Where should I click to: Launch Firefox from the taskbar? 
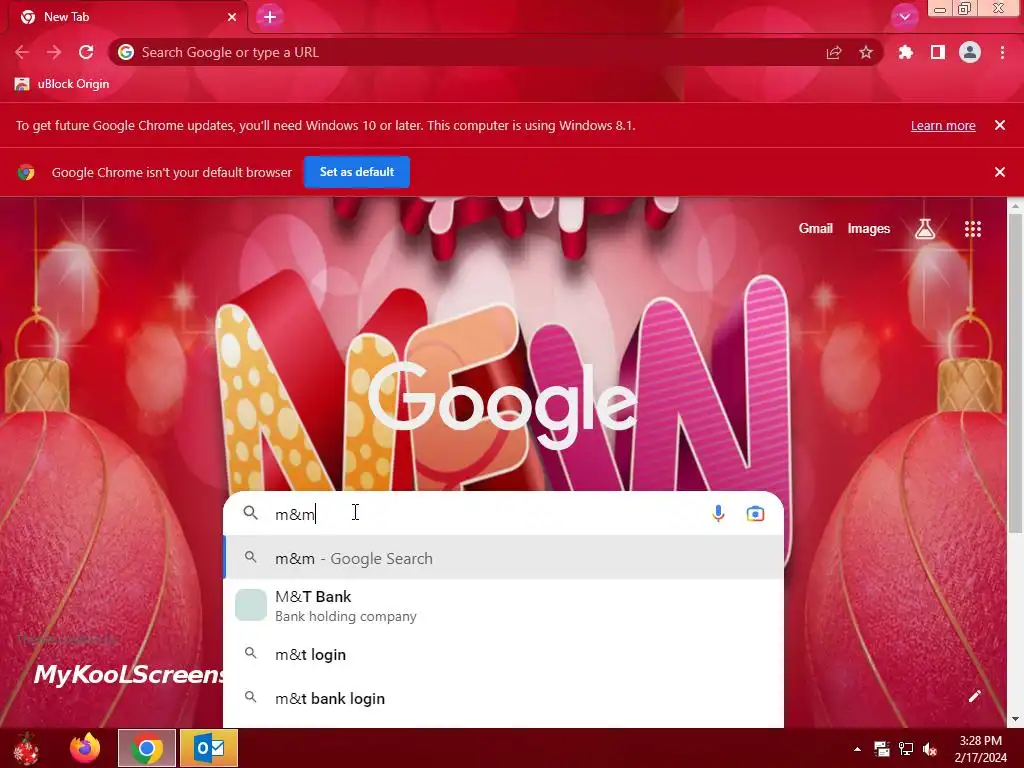click(85, 748)
